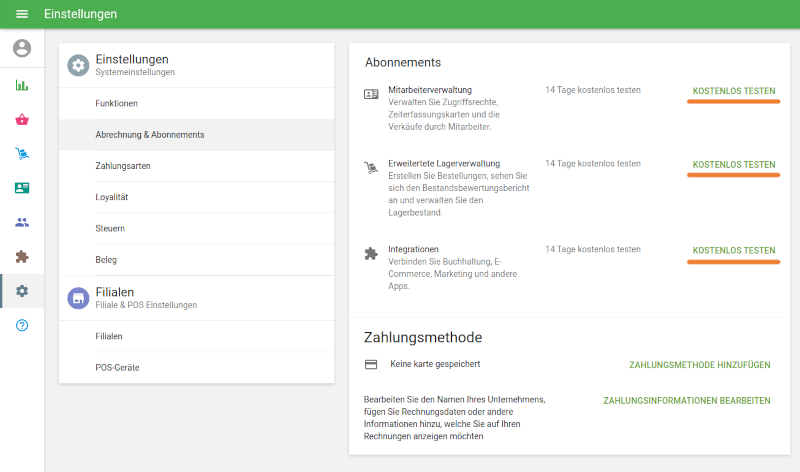Open inventory management cart icon in sidebar
800x472 pixels.
pyautogui.click(x=22, y=154)
